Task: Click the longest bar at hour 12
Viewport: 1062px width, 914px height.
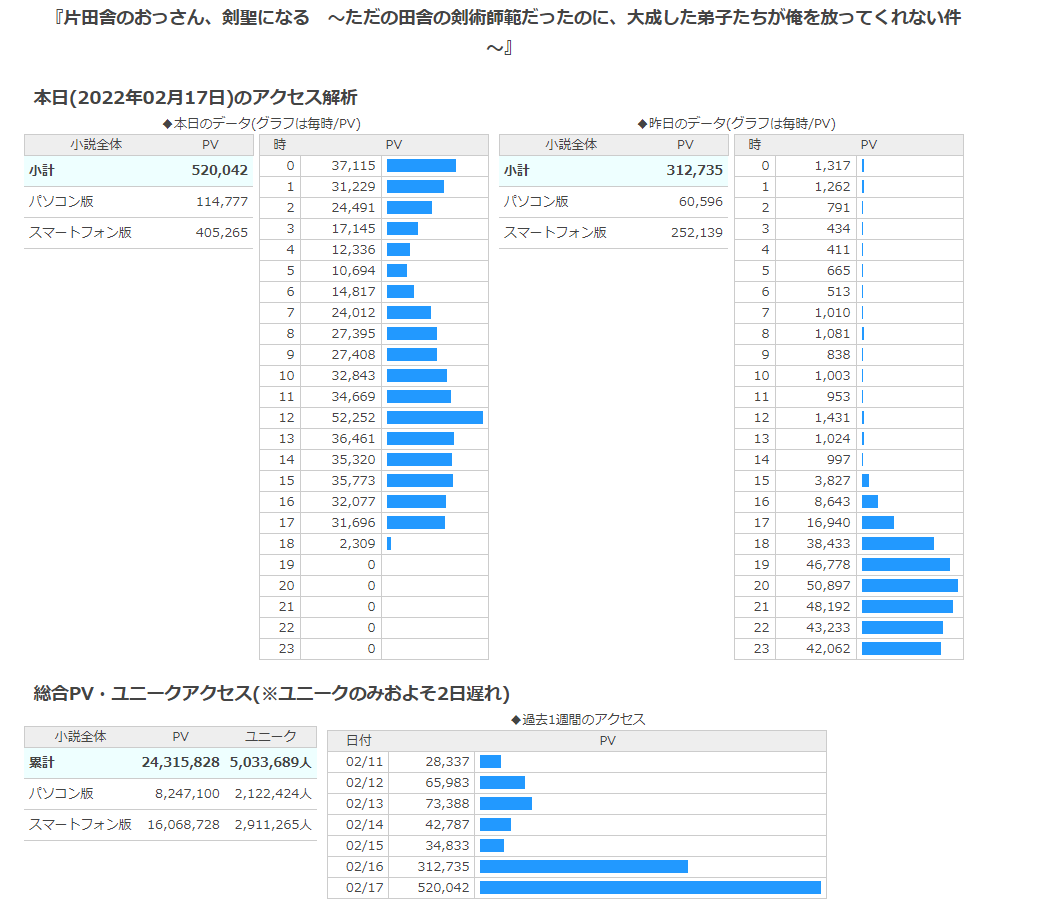Action: click(x=435, y=417)
